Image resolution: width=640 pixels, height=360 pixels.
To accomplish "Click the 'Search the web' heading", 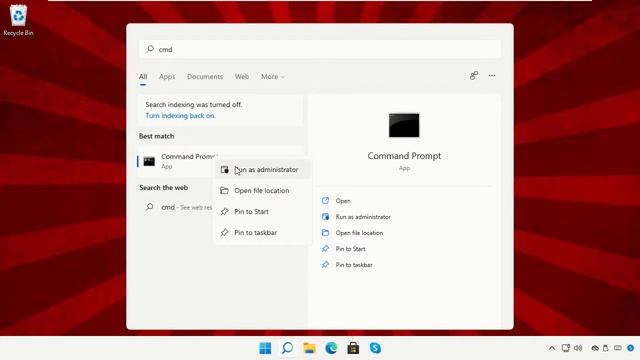I will click(x=164, y=187).
